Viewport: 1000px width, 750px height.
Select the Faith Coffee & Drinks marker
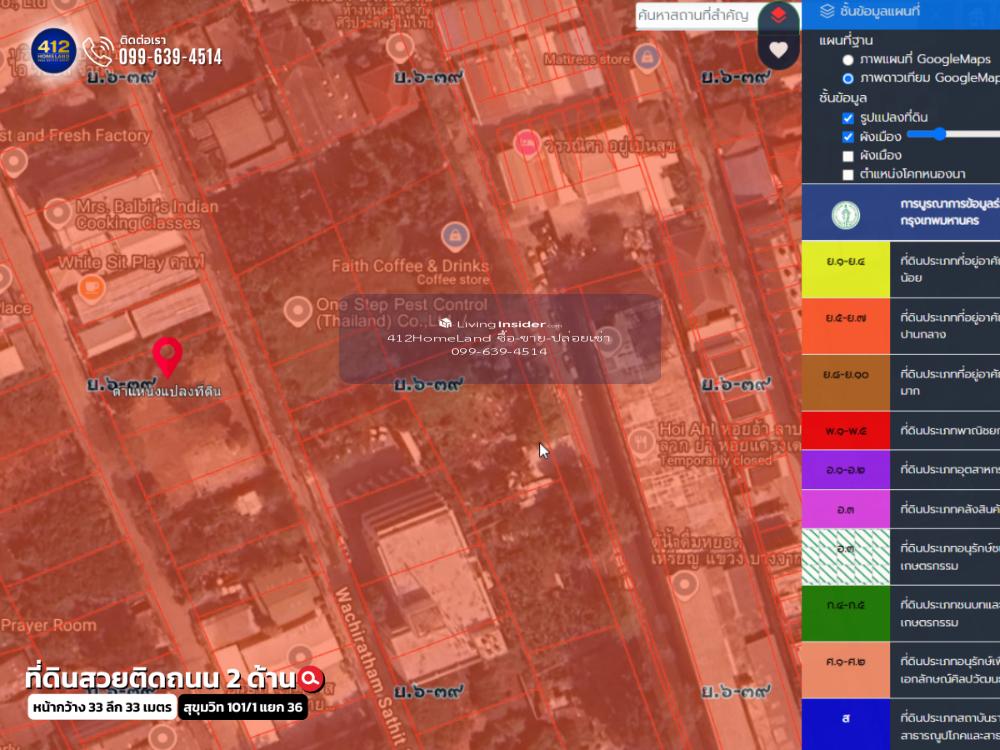point(455,236)
